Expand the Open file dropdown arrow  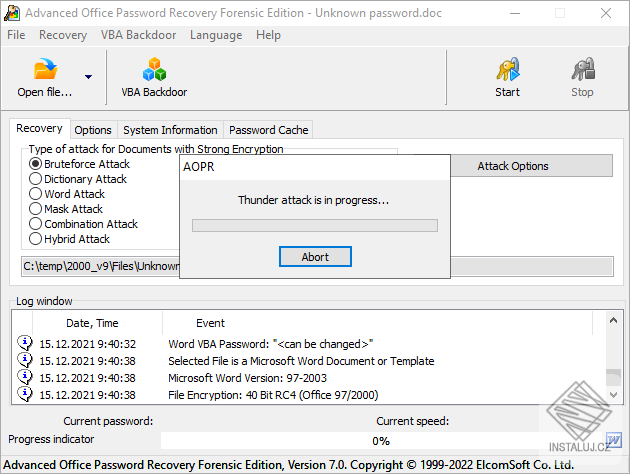coord(88,77)
